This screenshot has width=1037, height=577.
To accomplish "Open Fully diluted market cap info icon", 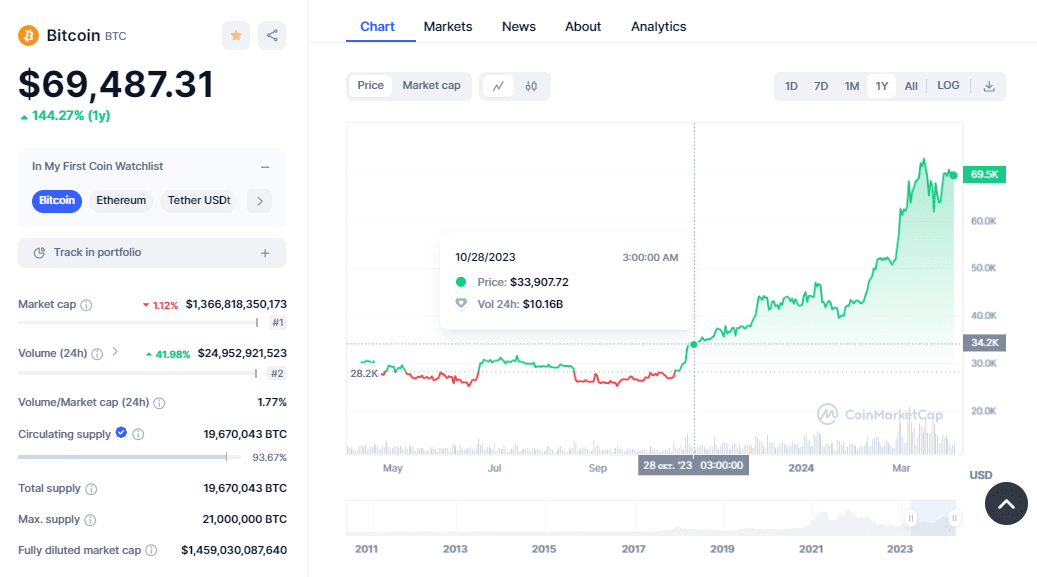I will pos(151,551).
